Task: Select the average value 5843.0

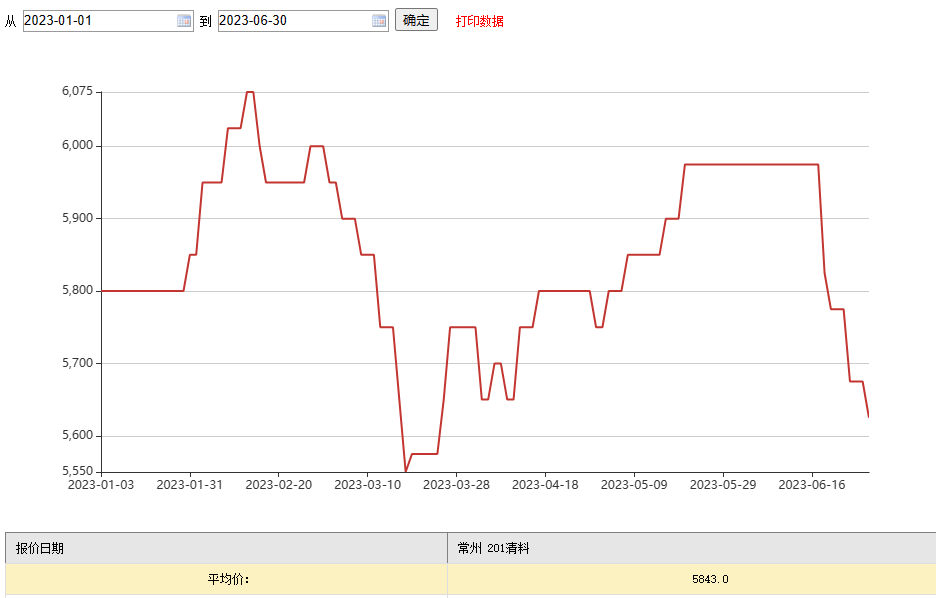Action: click(710, 579)
